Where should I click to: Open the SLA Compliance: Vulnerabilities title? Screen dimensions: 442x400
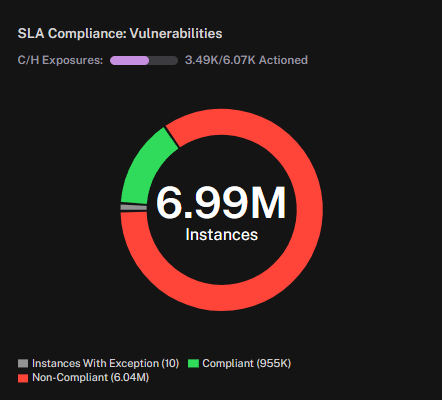point(120,33)
